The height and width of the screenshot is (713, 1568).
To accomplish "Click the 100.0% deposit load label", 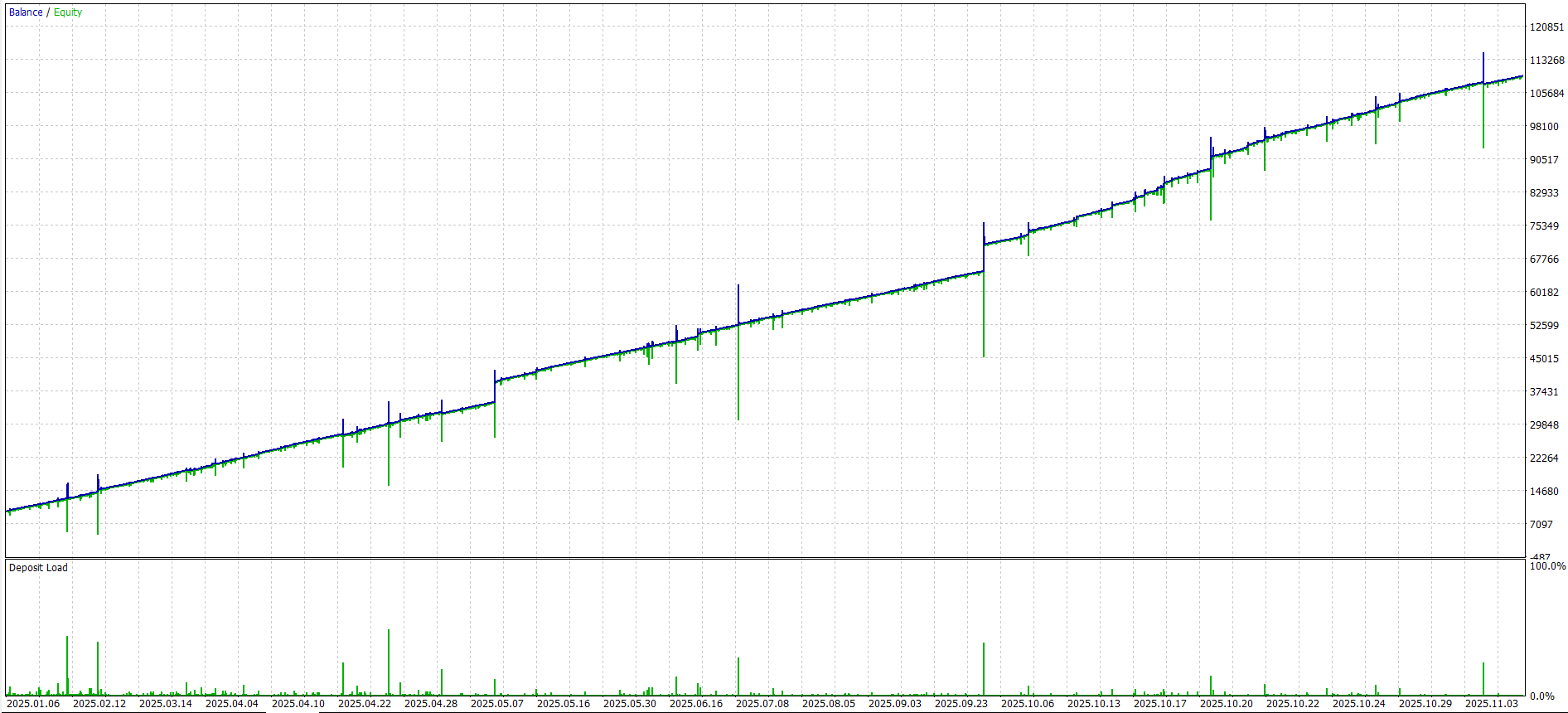I will 1548,566.
